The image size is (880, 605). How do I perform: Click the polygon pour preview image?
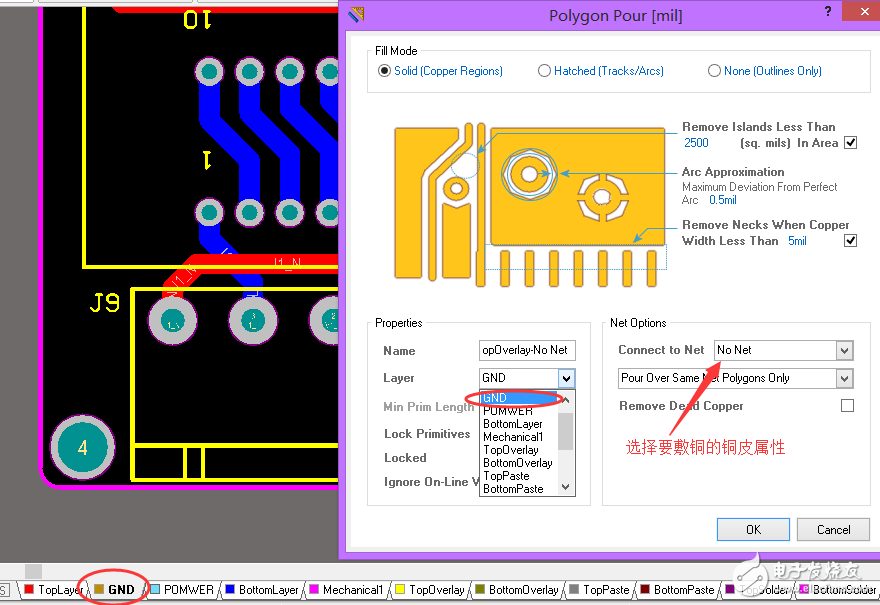click(530, 205)
